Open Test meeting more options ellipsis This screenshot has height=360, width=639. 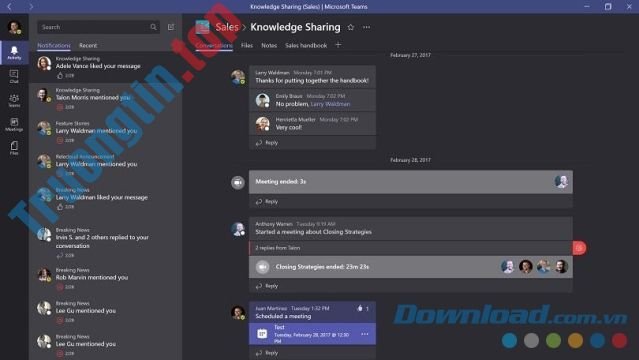365,334
